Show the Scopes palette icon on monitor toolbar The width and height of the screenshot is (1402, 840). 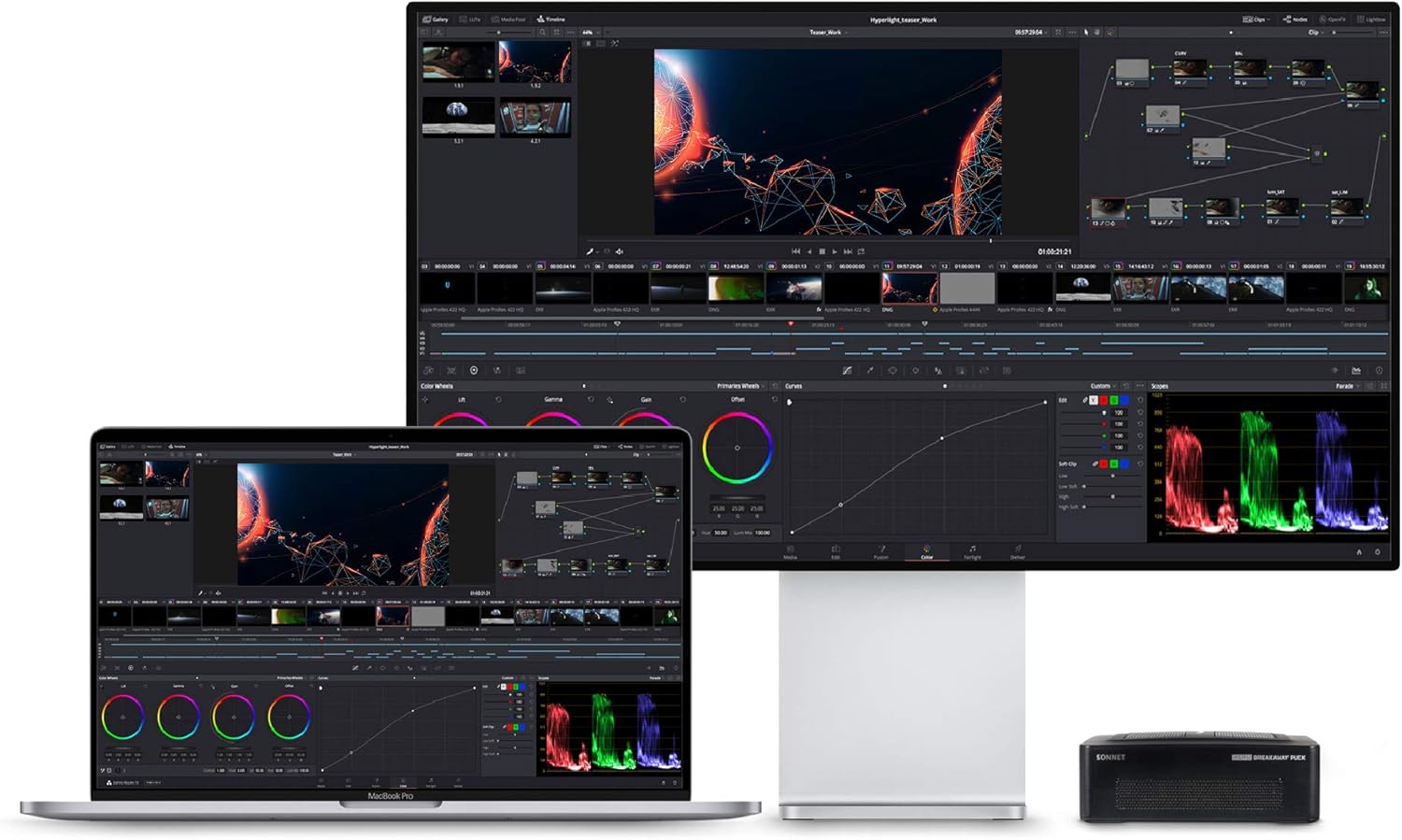[1356, 371]
